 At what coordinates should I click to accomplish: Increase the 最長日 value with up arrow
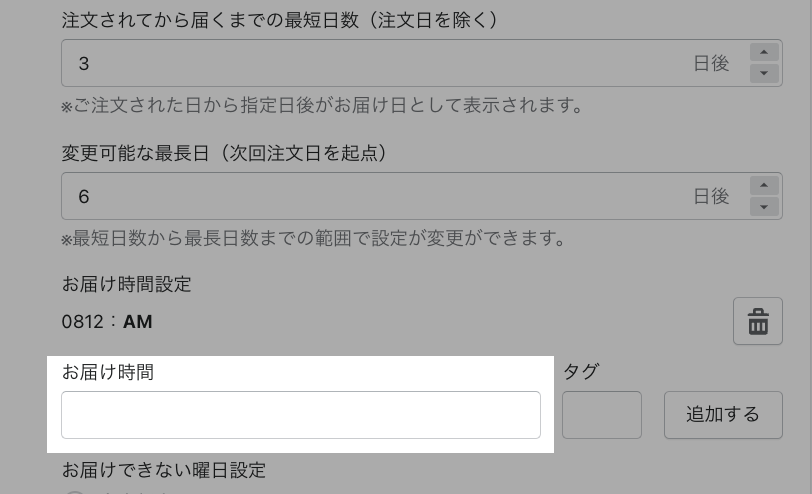coord(764,186)
